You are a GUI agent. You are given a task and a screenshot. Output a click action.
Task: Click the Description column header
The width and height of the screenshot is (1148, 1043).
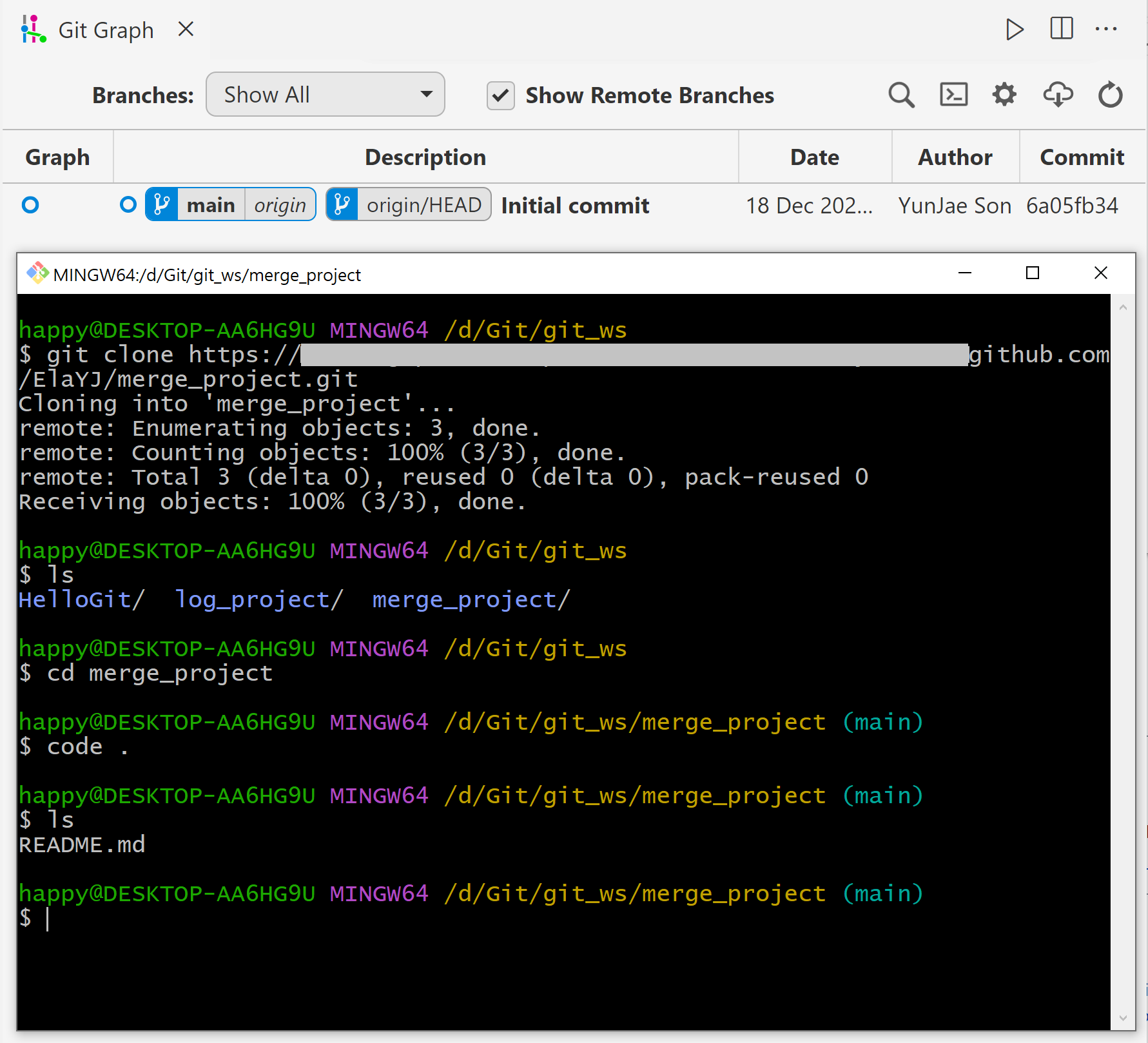pos(425,157)
